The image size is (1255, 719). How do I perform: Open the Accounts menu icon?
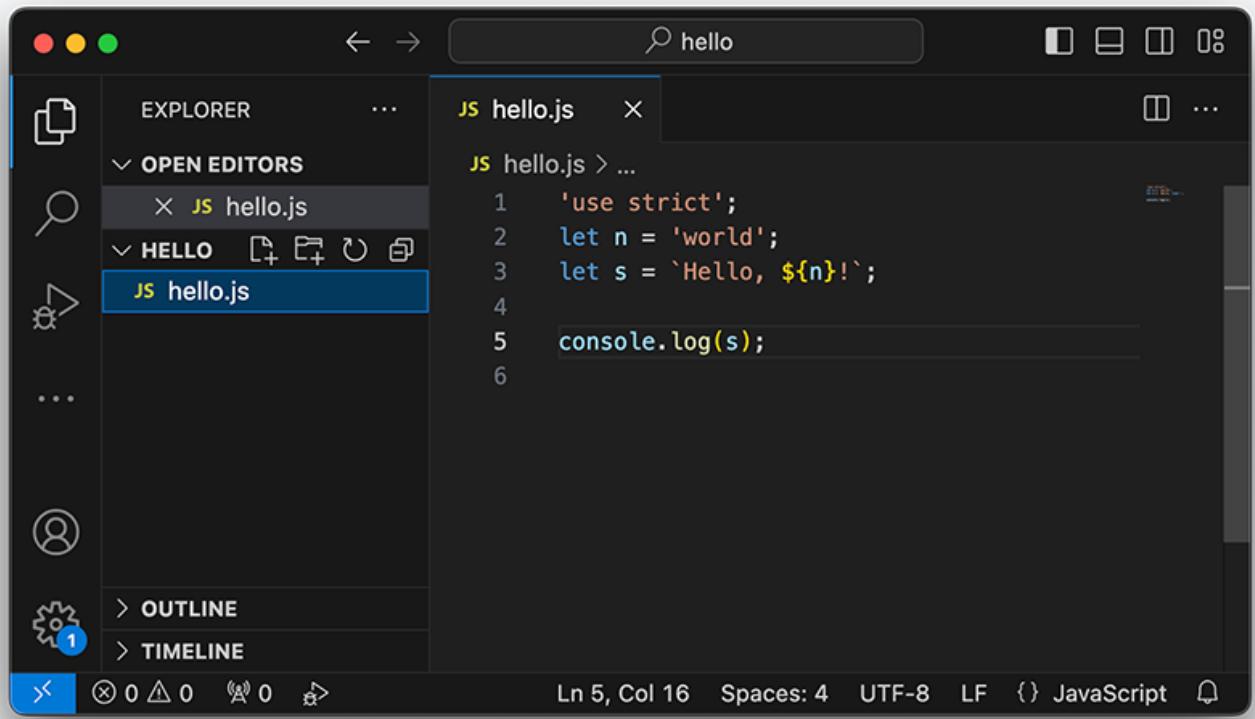click(56, 533)
